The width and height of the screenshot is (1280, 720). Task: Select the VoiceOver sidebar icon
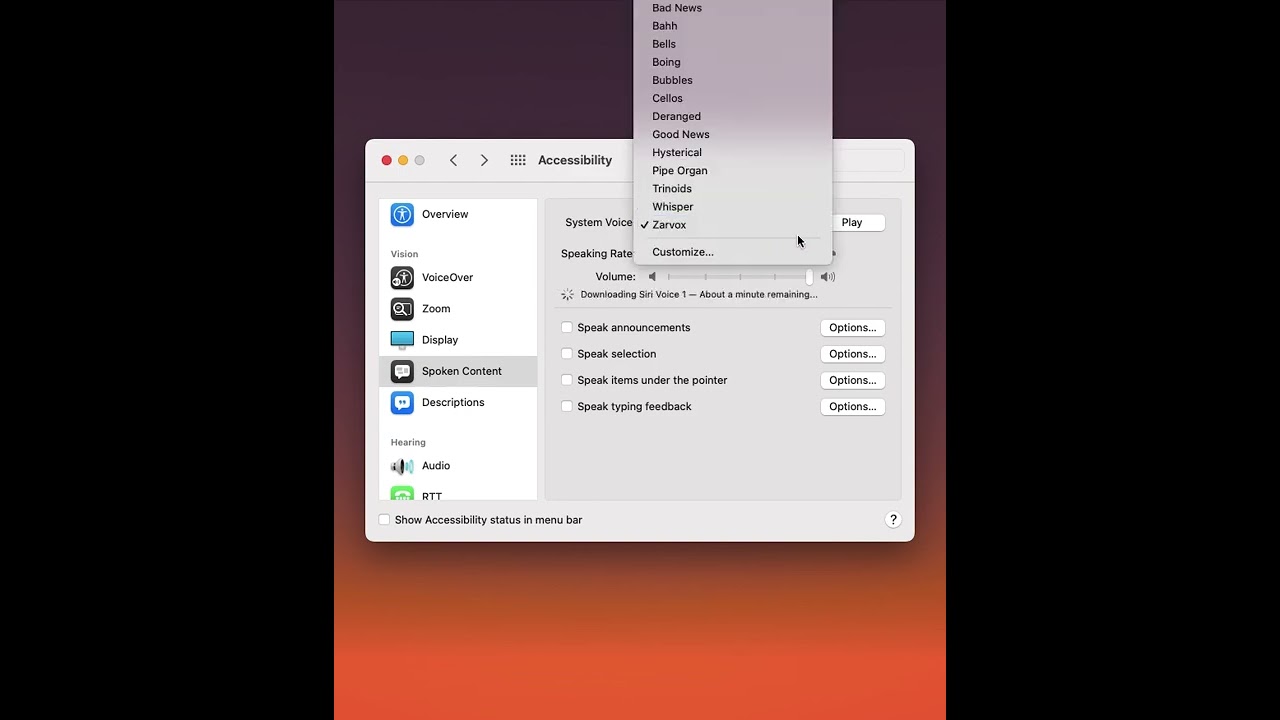point(402,277)
